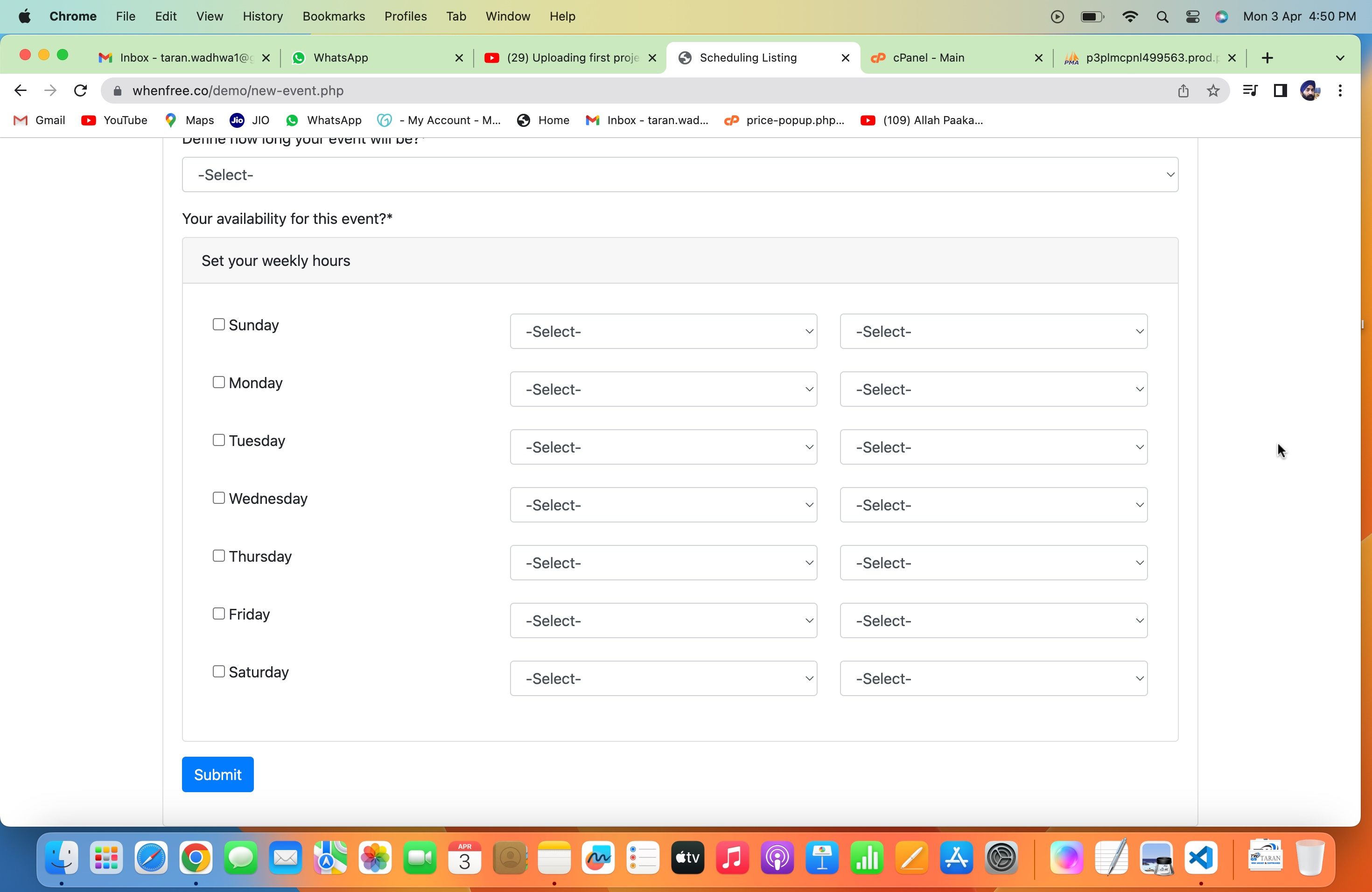The height and width of the screenshot is (892, 1372).
Task: Enable the Sunday checkbox
Action: 218,324
